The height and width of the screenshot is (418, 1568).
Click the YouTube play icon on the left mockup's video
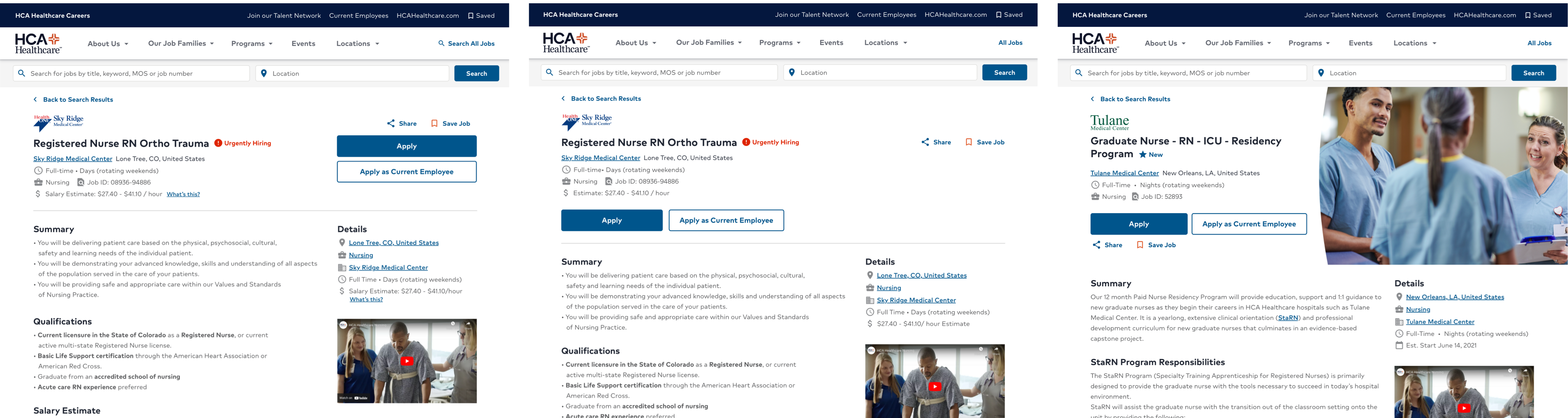pos(407,361)
